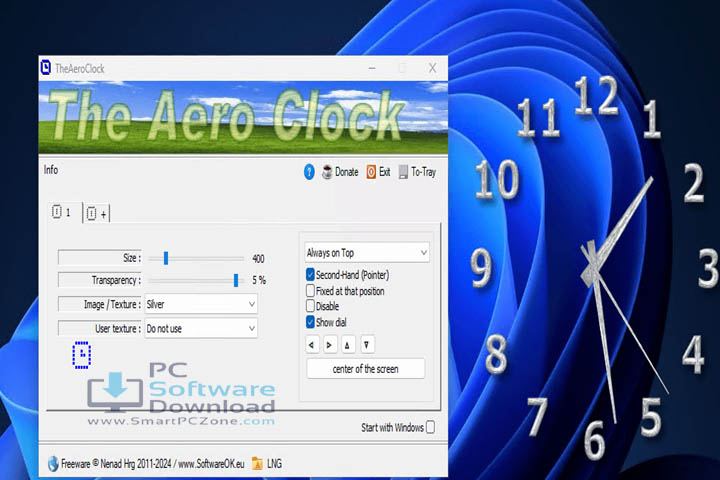Move the clock left with arrow button
This screenshot has width=720, height=480.
(x=312, y=345)
